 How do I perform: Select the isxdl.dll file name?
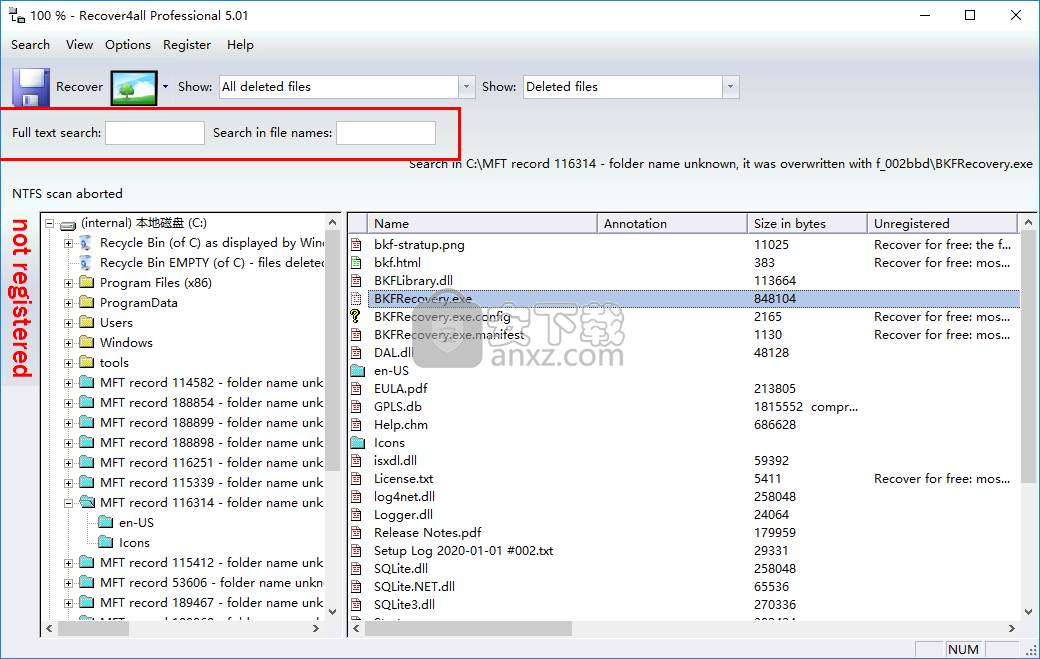click(395, 460)
